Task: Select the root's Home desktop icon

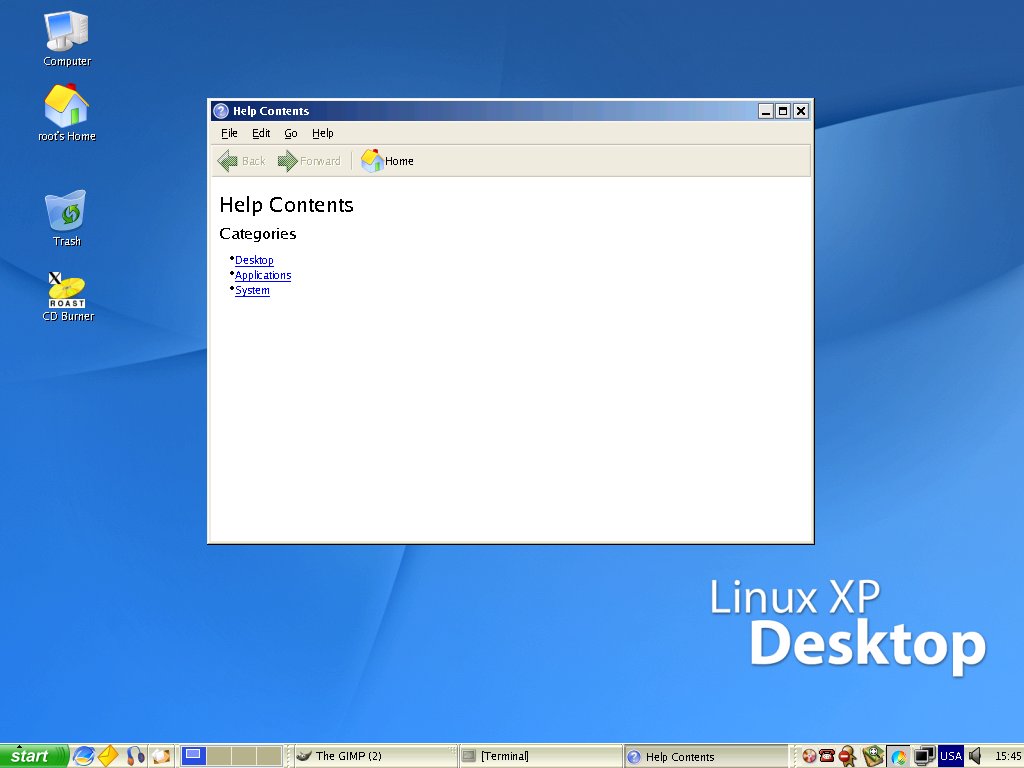Action: point(67,113)
